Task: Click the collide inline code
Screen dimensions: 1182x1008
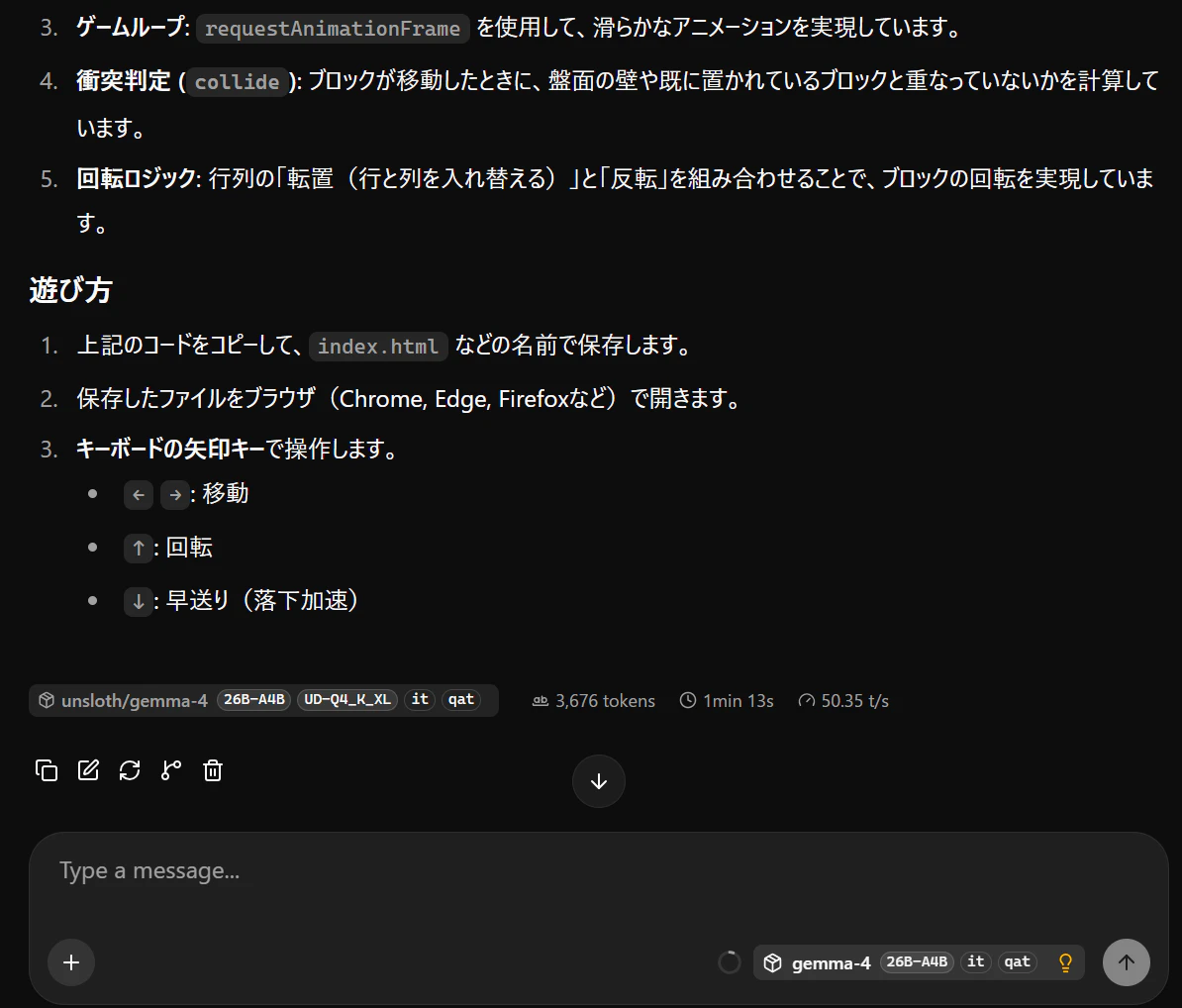Action: click(237, 81)
